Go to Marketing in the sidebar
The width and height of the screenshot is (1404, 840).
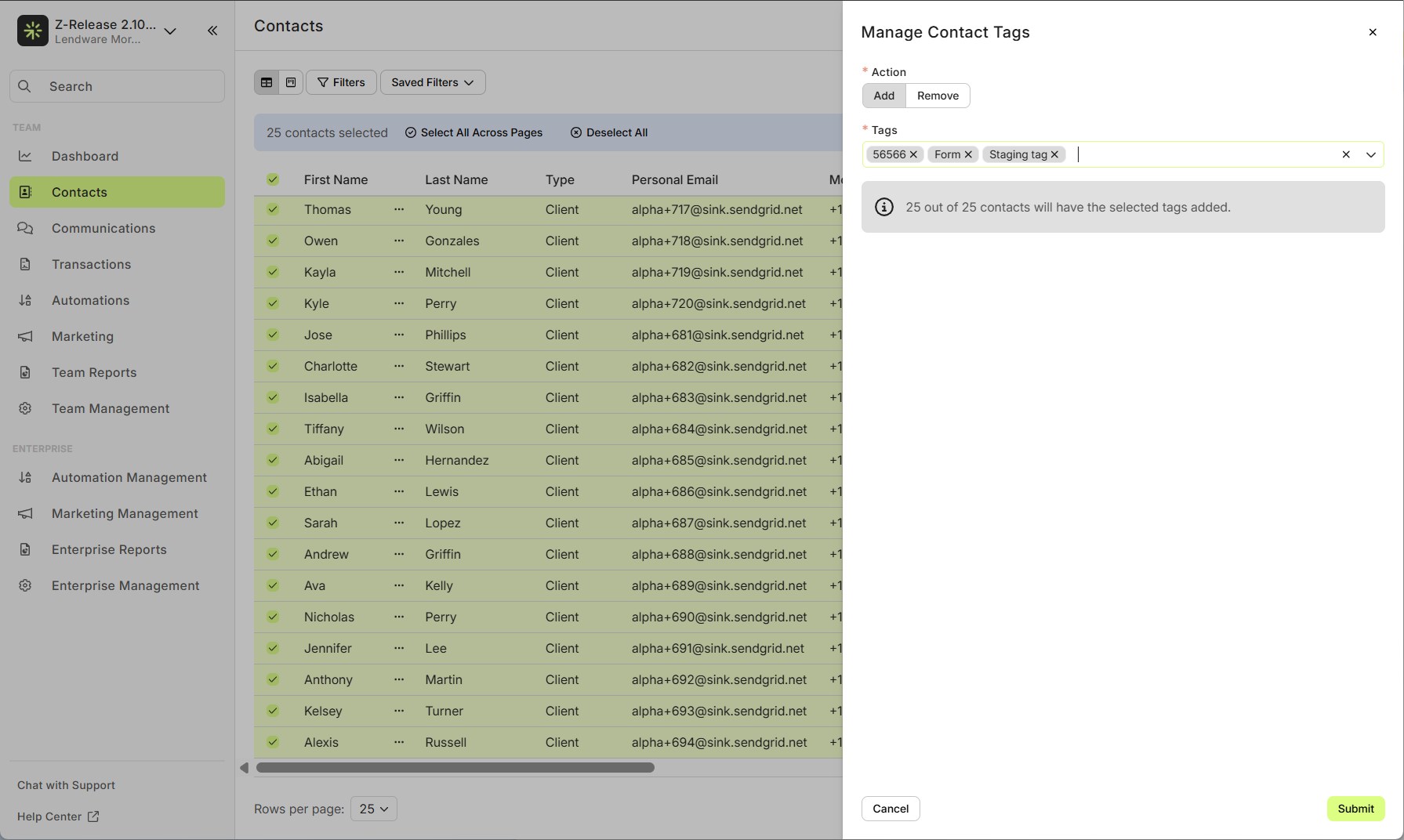coord(117,336)
